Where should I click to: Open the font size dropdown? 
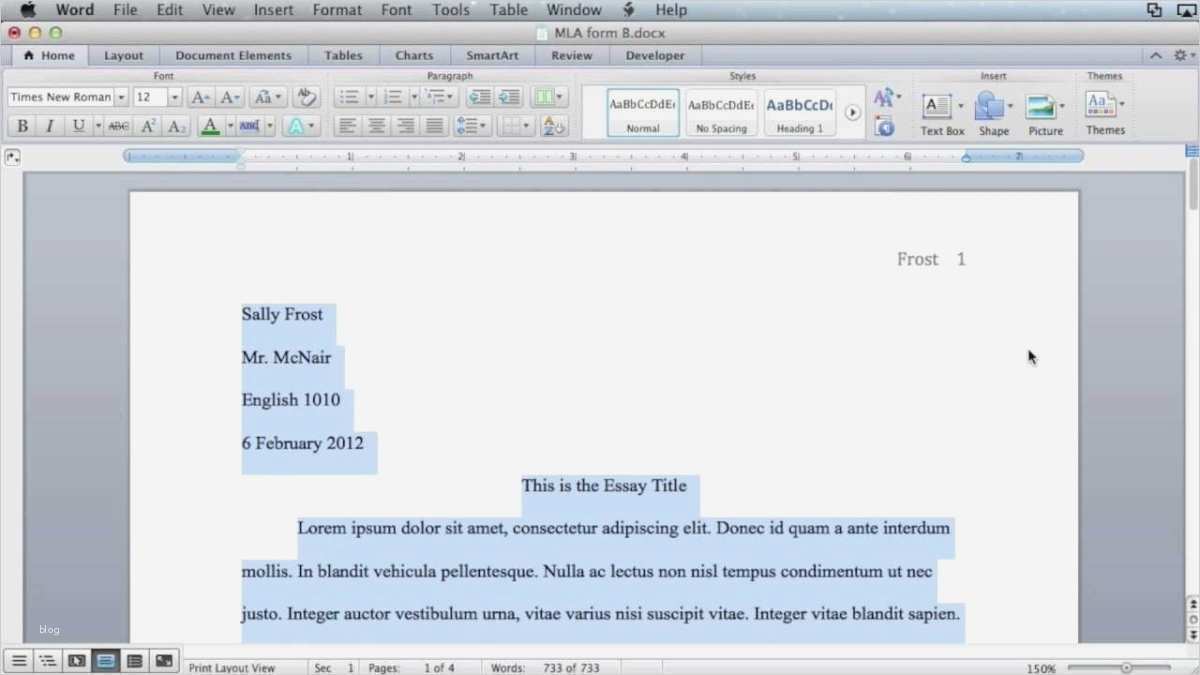[x=172, y=96]
